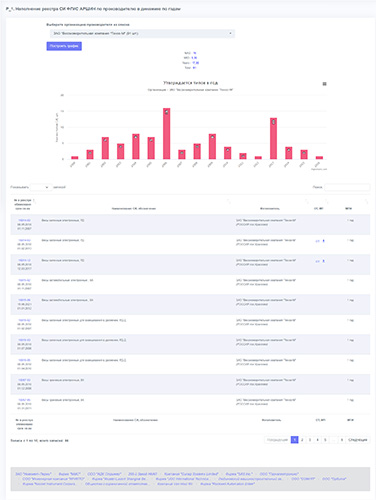This screenshot has width=376, height=500.
Task: Click the sort arrow on the manufacturer column
Action: 306,201
